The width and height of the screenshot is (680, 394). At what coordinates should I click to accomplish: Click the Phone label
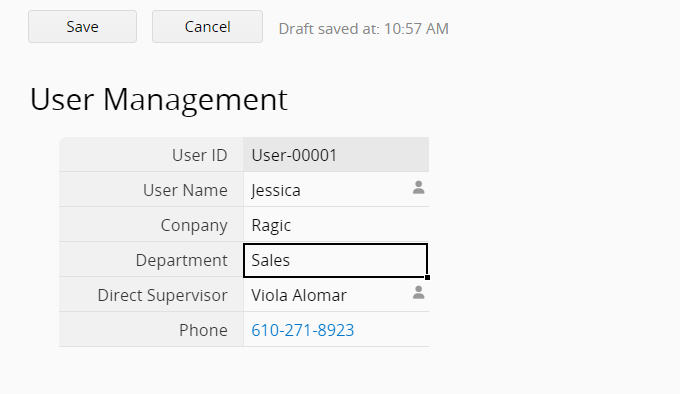tap(203, 330)
